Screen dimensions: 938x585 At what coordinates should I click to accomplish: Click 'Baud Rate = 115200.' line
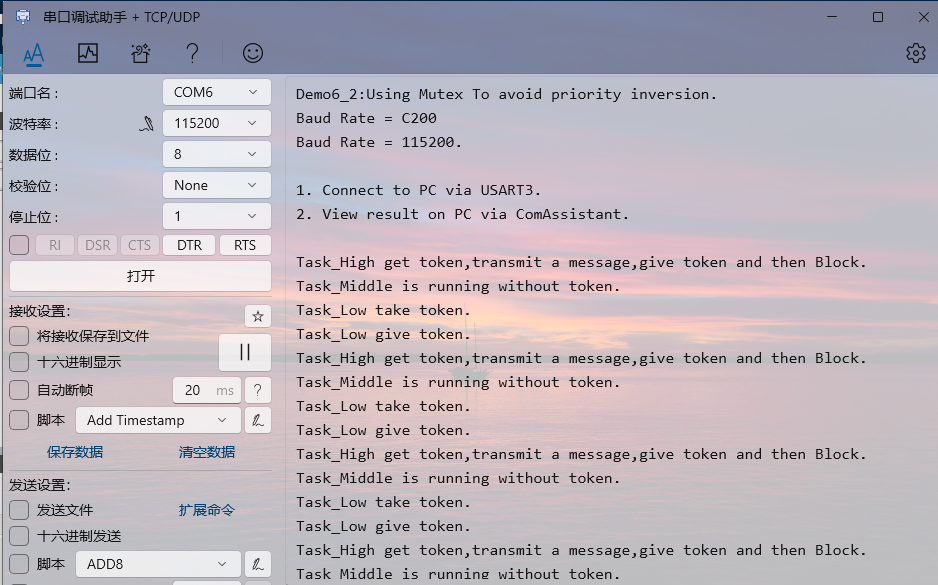(379, 142)
